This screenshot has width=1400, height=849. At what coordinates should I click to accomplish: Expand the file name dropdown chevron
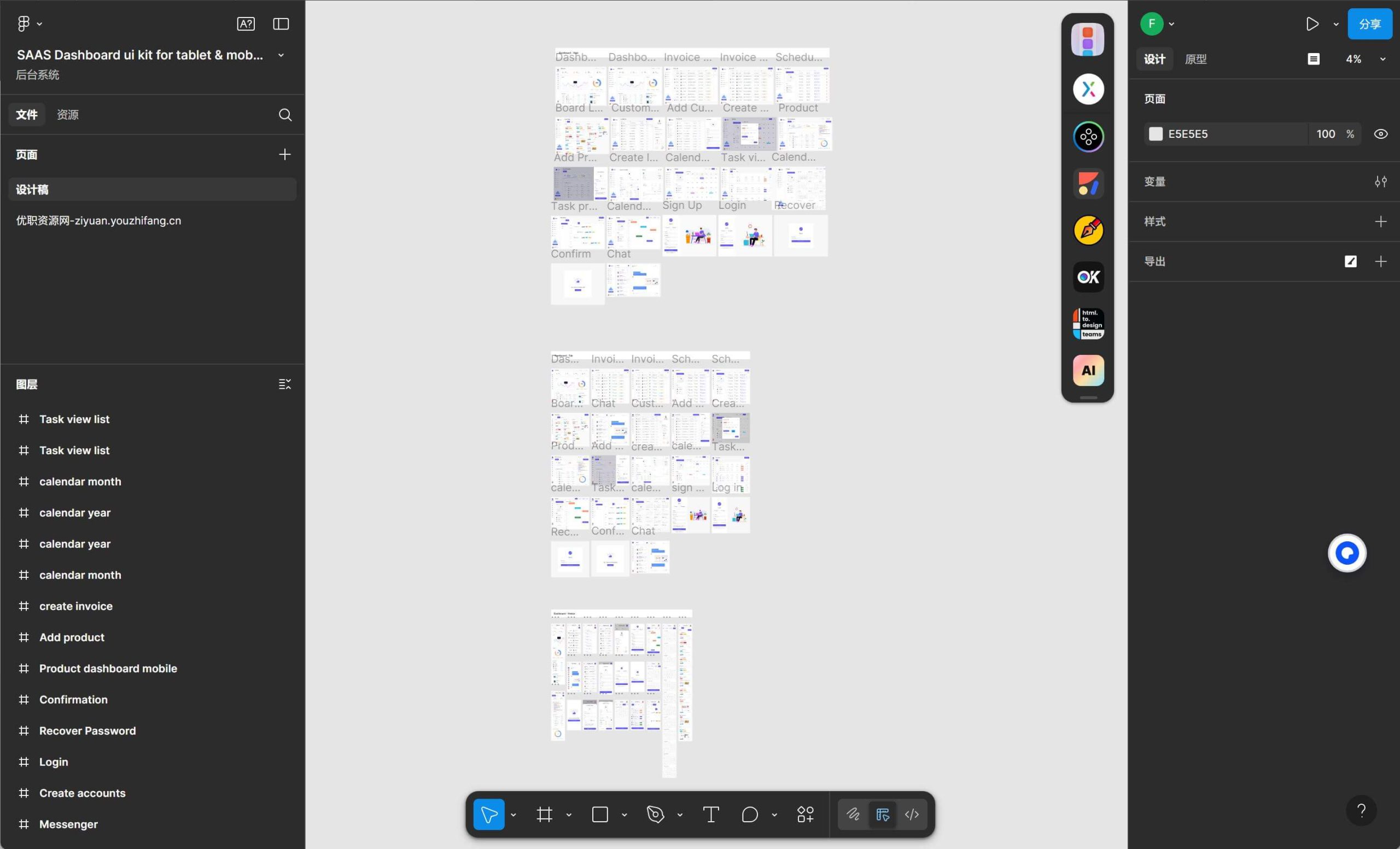click(281, 55)
